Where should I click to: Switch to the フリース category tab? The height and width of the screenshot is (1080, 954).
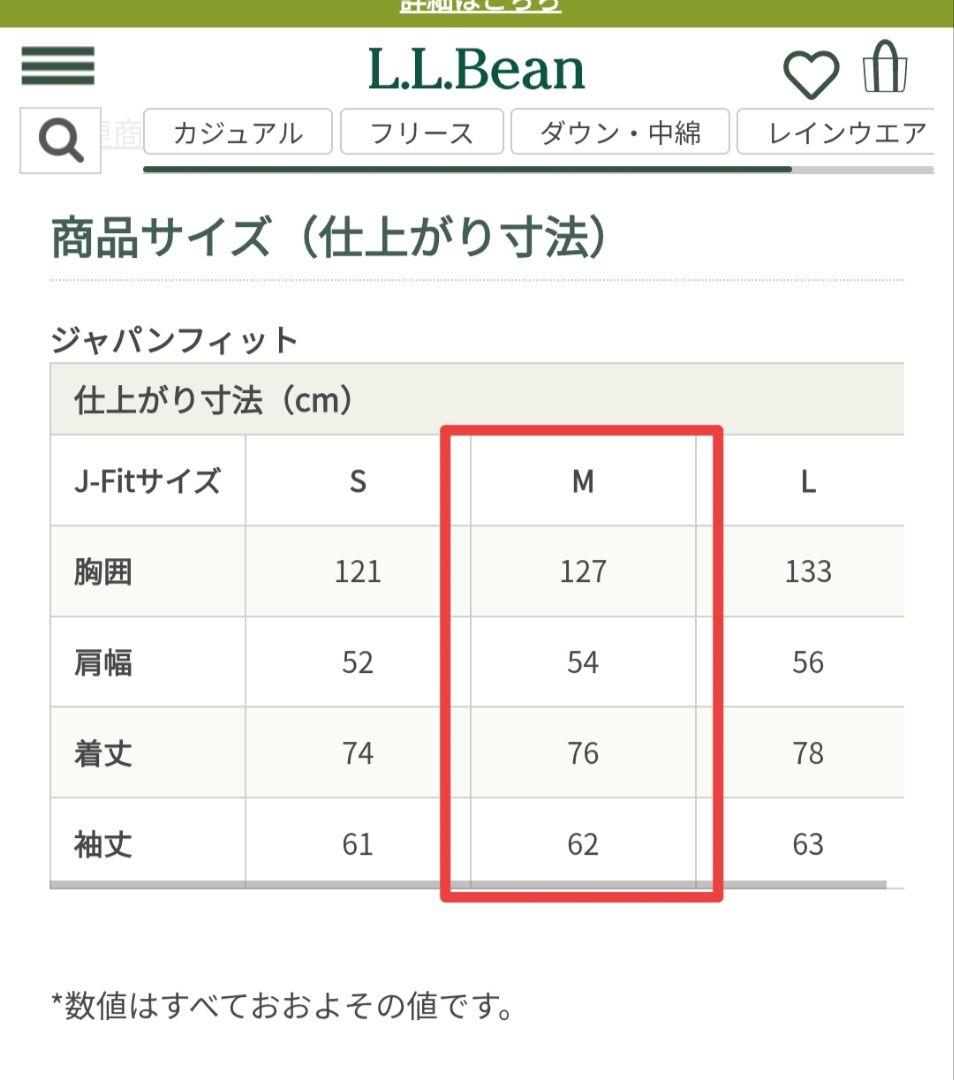coord(421,131)
